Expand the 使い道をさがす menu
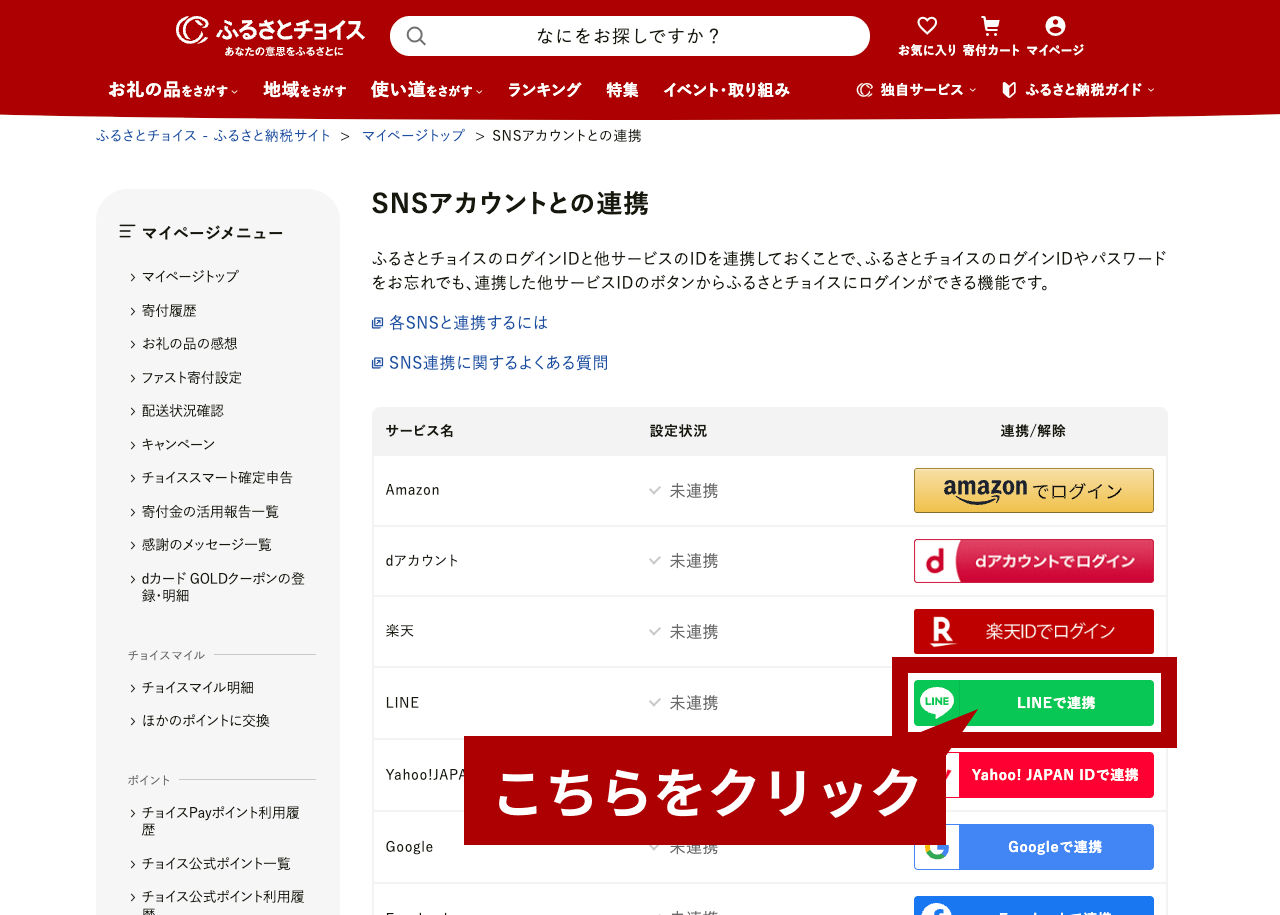Viewport: 1280px width, 915px height. click(427, 90)
